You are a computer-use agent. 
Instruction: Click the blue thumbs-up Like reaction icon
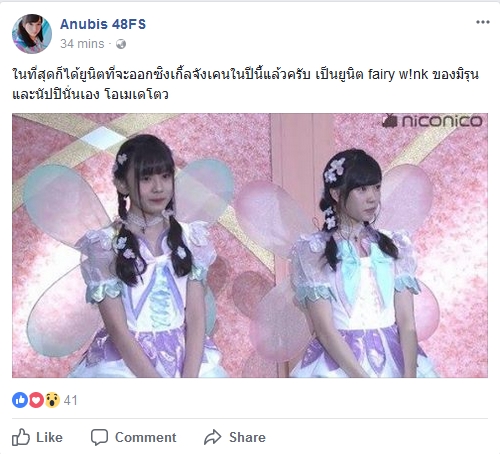pyautogui.click(x=20, y=400)
